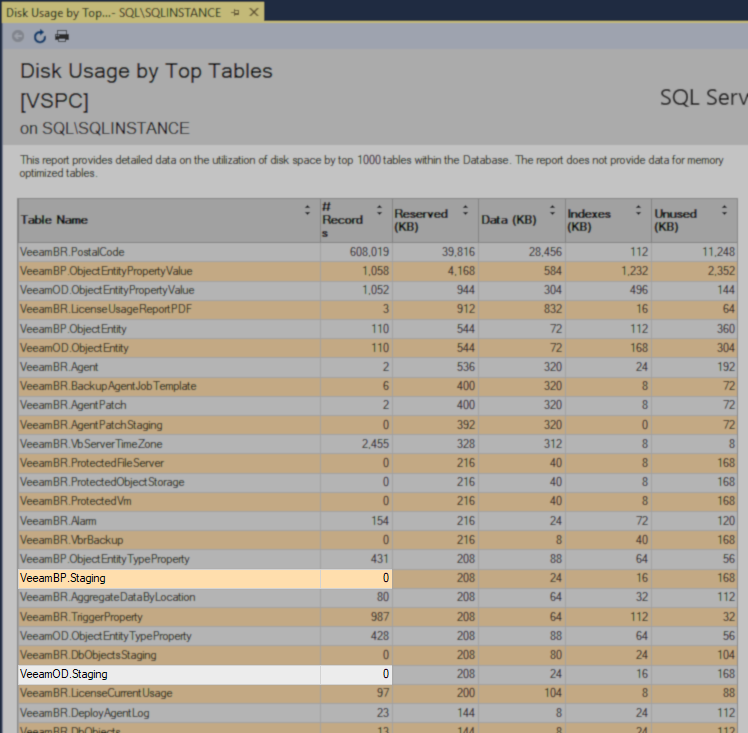This screenshot has width=748, height=733.
Task: Sort by # Records column arrows
Action: tap(380, 210)
